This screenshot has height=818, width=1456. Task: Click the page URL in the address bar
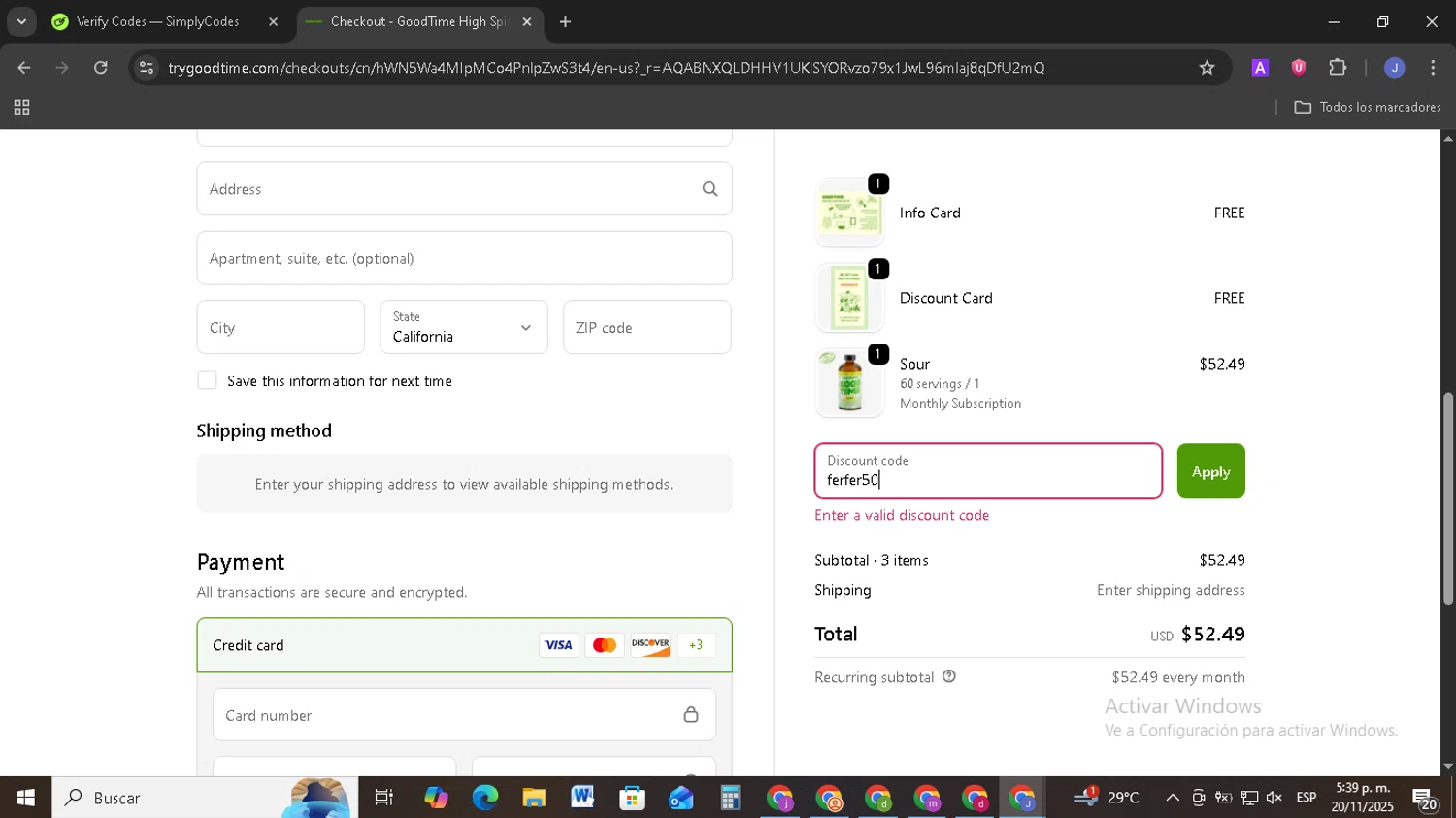pyautogui.click(x=606, y=68)
